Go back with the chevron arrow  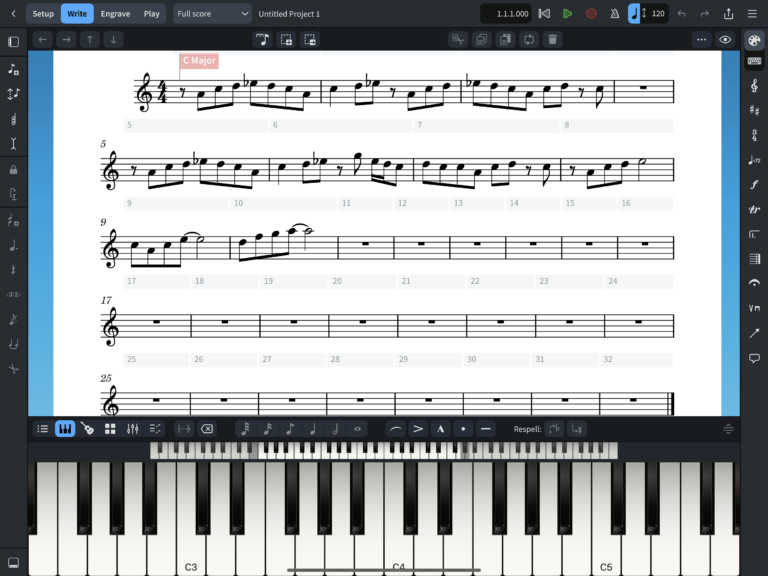tap(13, 14)
